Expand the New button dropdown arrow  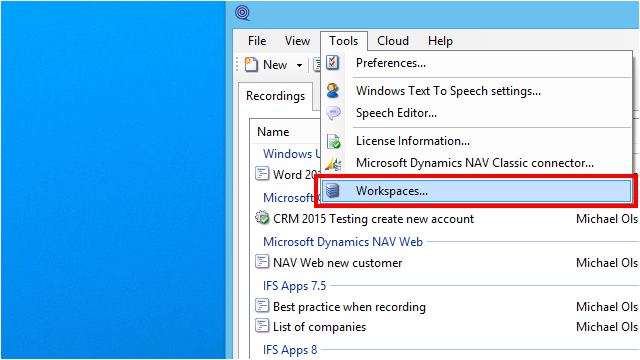(299, 65)
